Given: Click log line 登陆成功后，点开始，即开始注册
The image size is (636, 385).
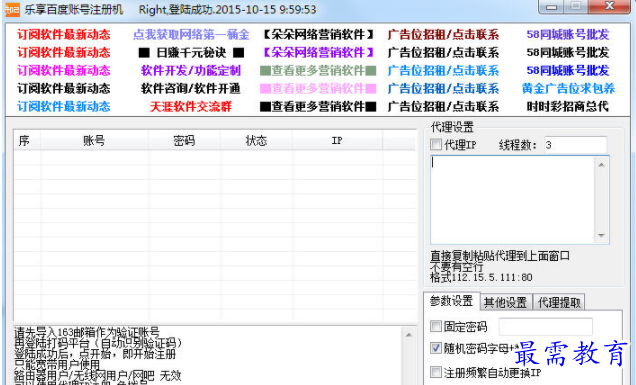Looking at the screenshot, I should tap(95, 354).
